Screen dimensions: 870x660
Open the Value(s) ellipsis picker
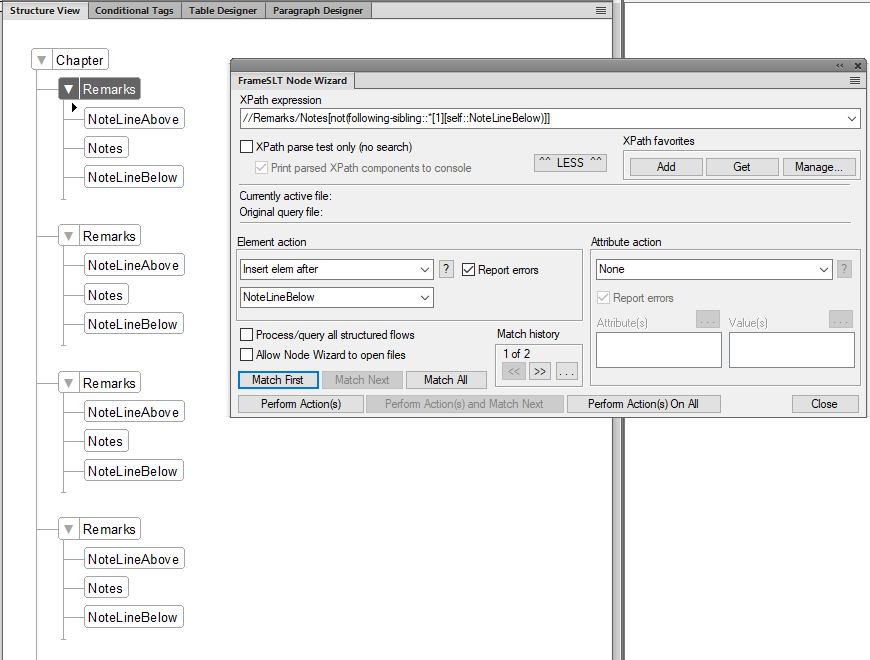coord(839,321)
